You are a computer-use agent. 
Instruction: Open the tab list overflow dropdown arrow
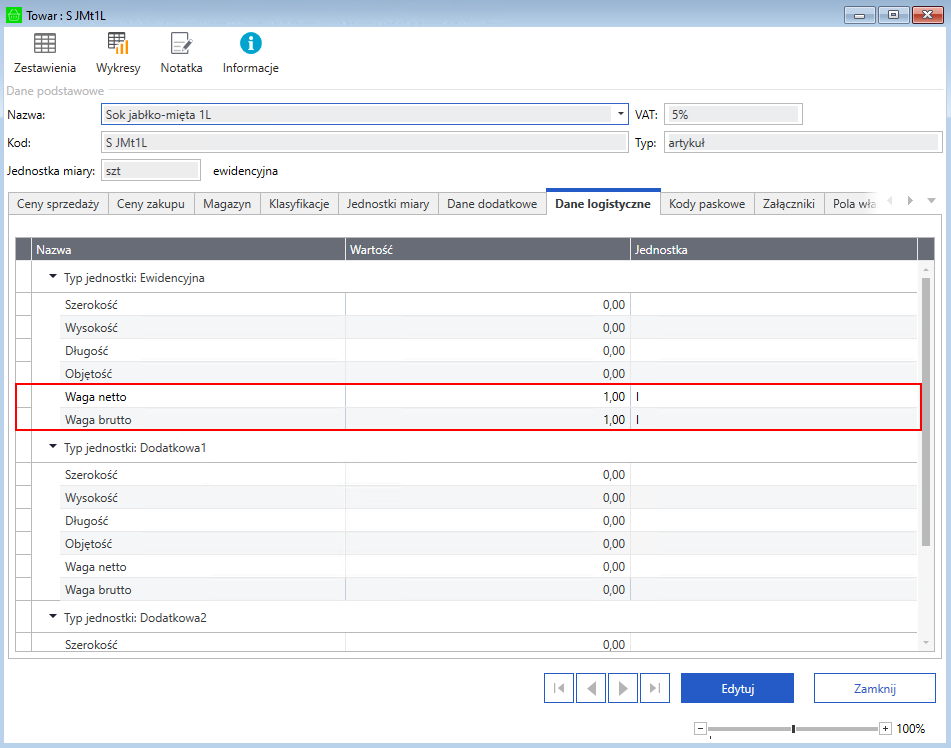pos(931,200)
